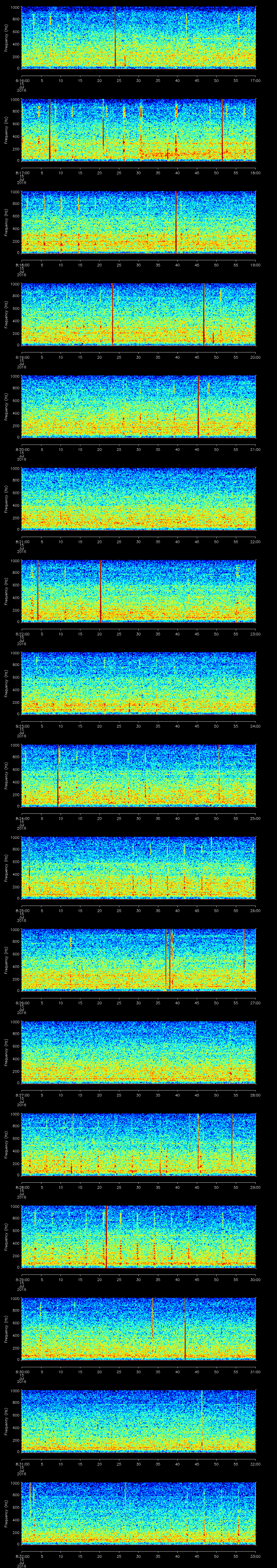Pick the spectrogram panel starting at 8:19:00
Screen dimensions: 277x1568
(x=139, y=314)
